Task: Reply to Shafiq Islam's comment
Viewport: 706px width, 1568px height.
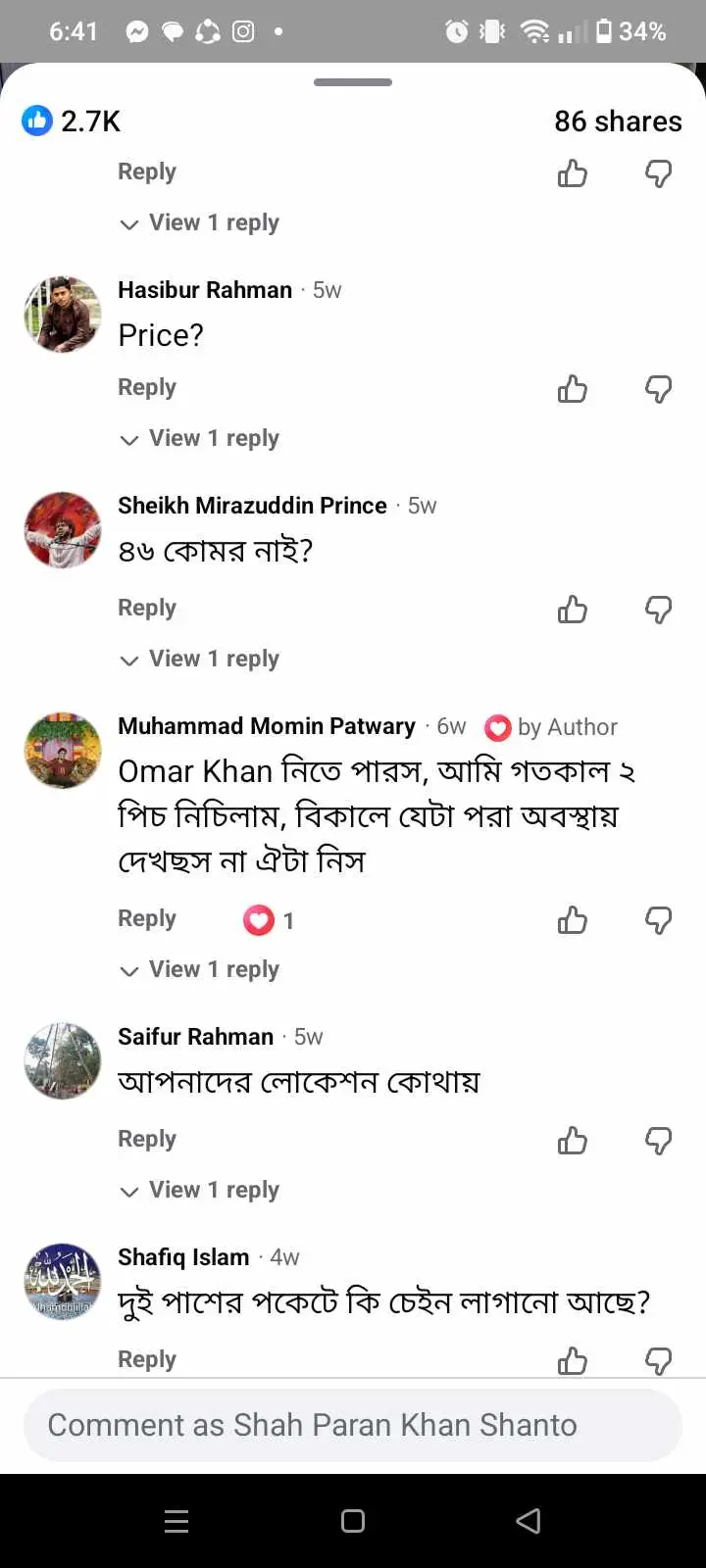Action: (147, 1359)
